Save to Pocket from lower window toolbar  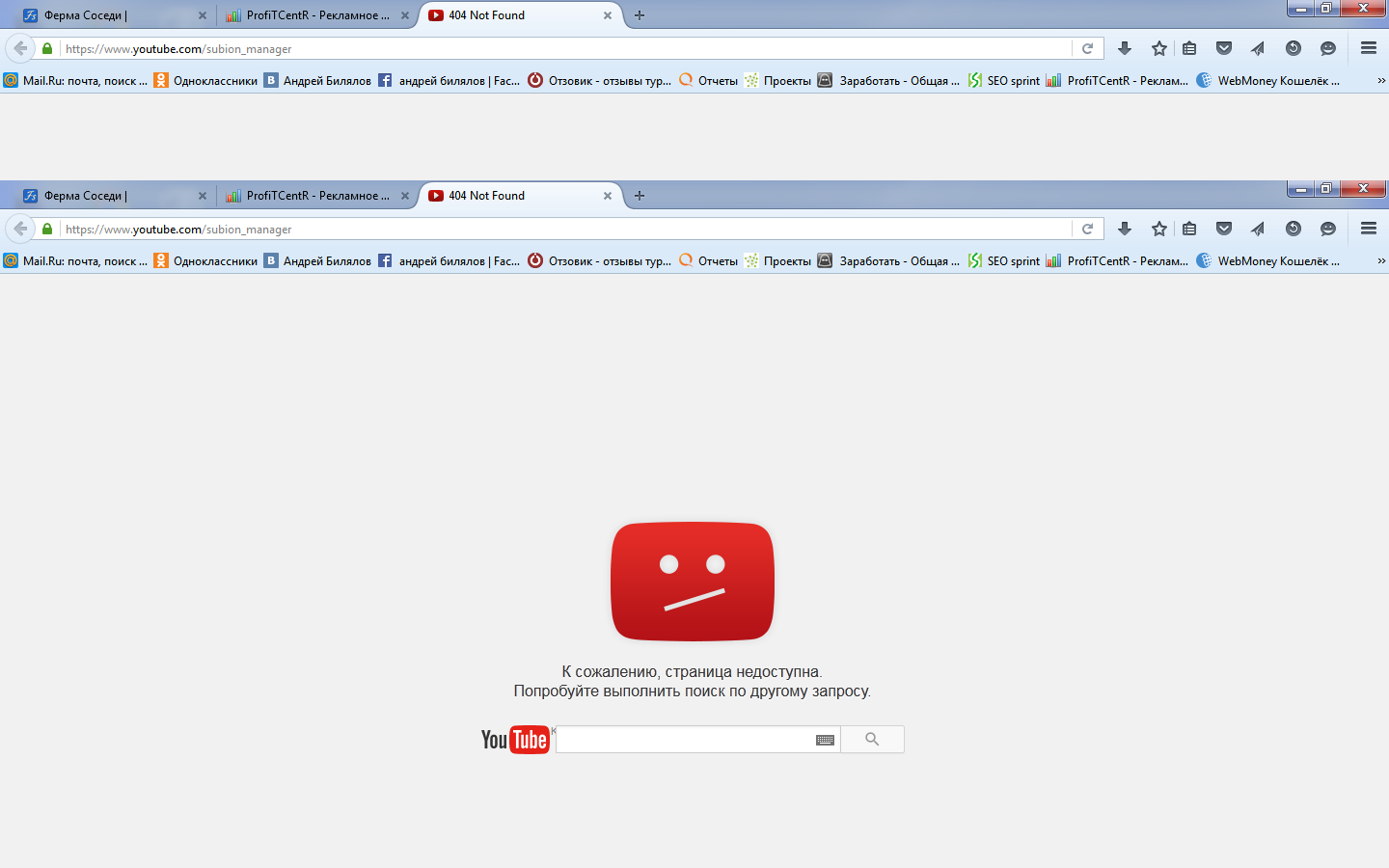coord(1224,229)
